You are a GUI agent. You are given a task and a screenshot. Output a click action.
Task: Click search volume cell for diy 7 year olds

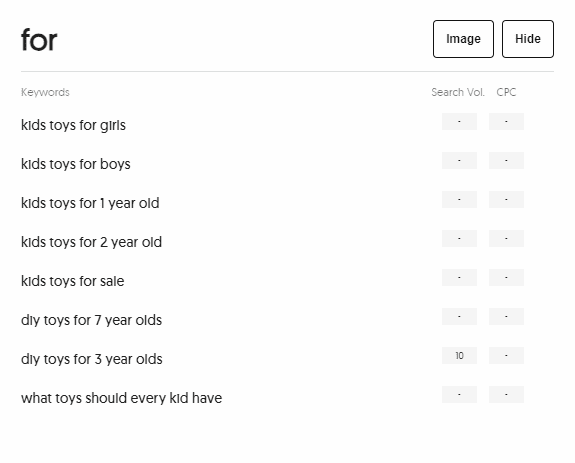tap(459, 317)
